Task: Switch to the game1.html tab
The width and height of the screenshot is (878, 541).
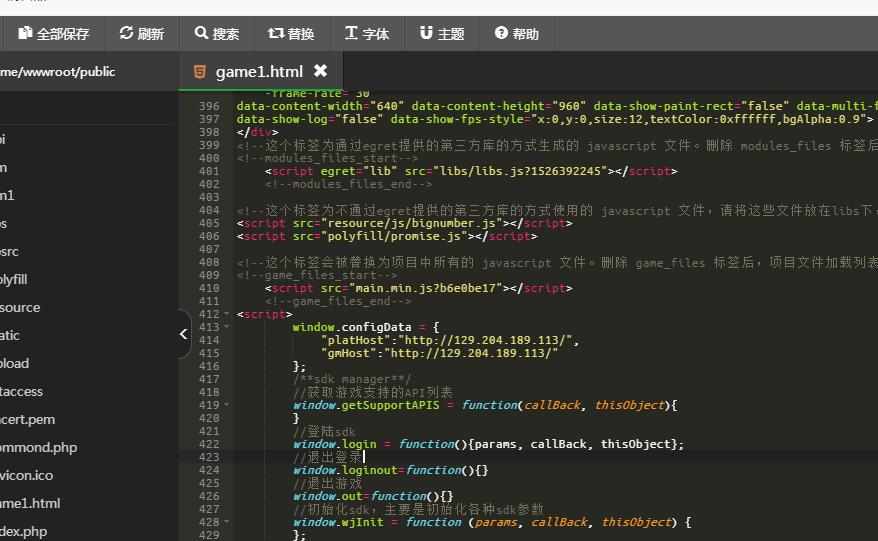Action: point(259,72)
